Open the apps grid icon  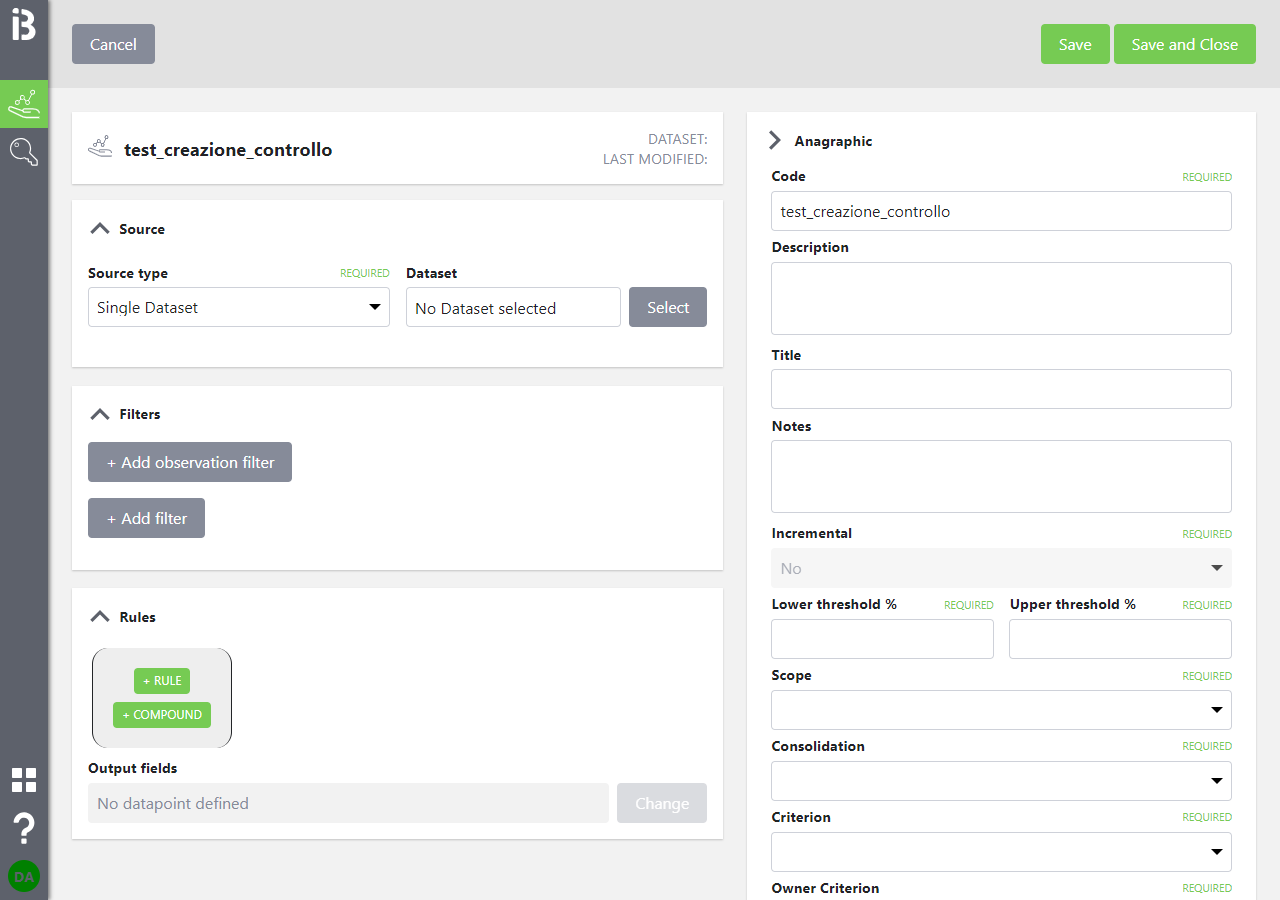24,780
